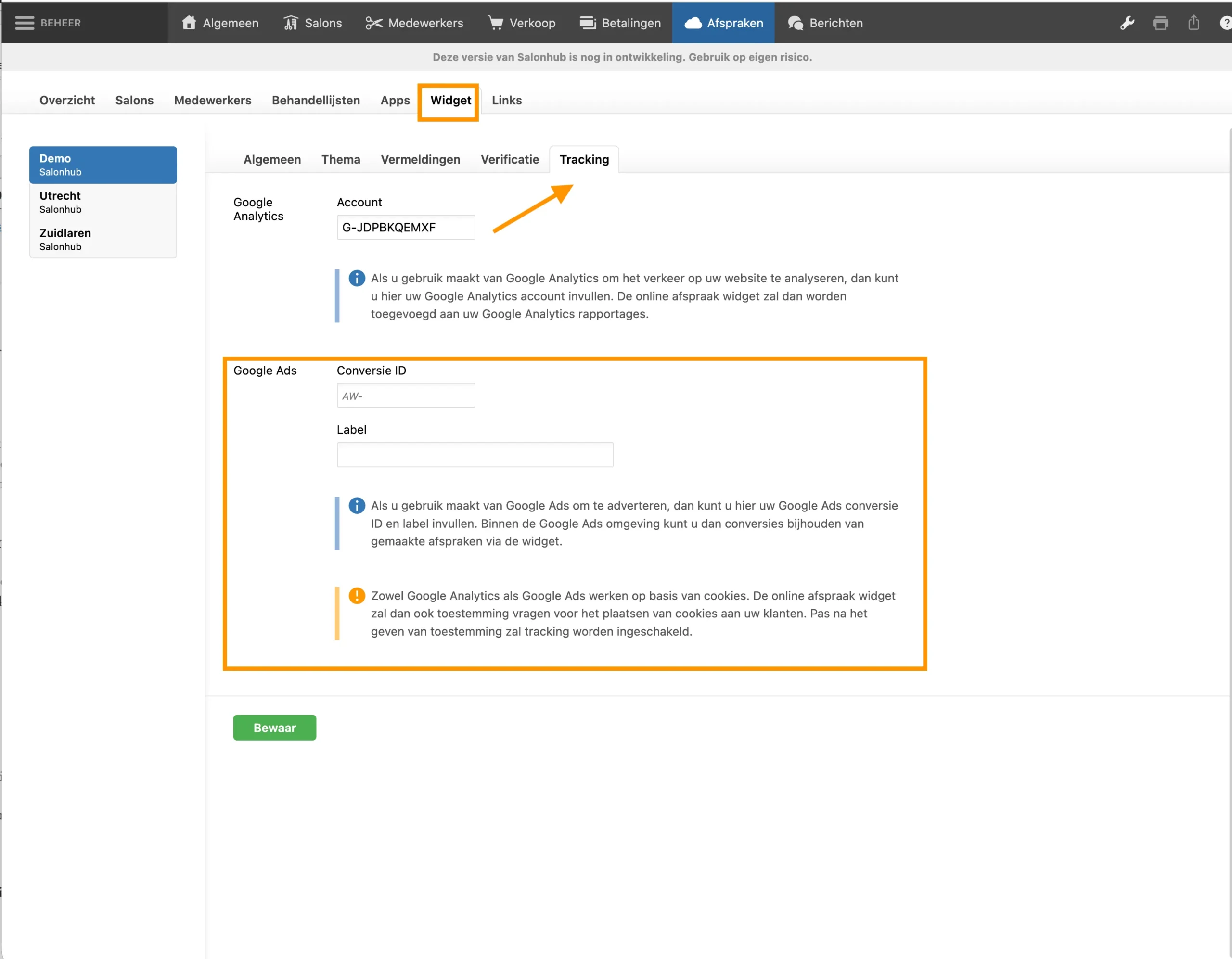Switch to the Thema tab
Screen dimensions: 1232x959
point(341,160)
